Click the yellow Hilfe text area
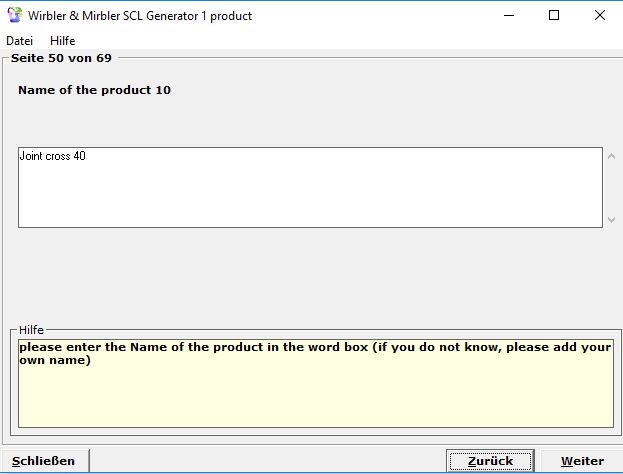Viewport: 623px width, 474px height. pyautogui.click(x=315, y=395)
